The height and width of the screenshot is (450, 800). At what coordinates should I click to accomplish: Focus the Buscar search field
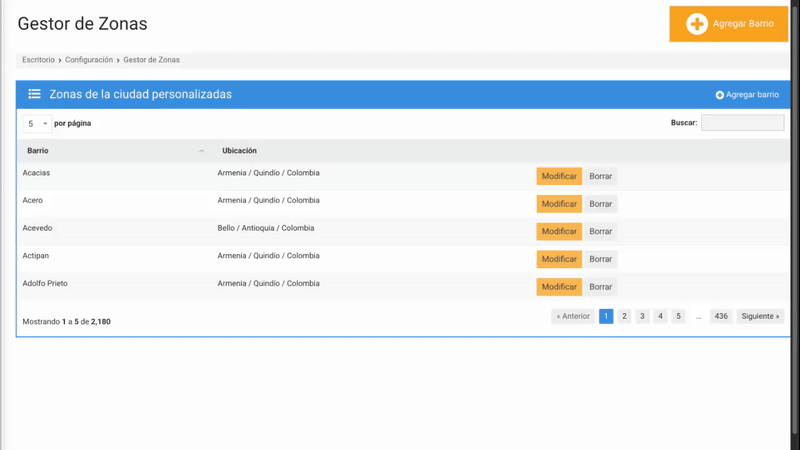[742, 122]
